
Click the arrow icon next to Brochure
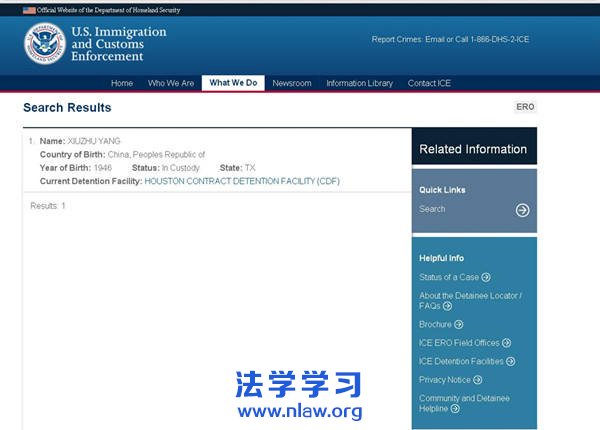point(458,324)
